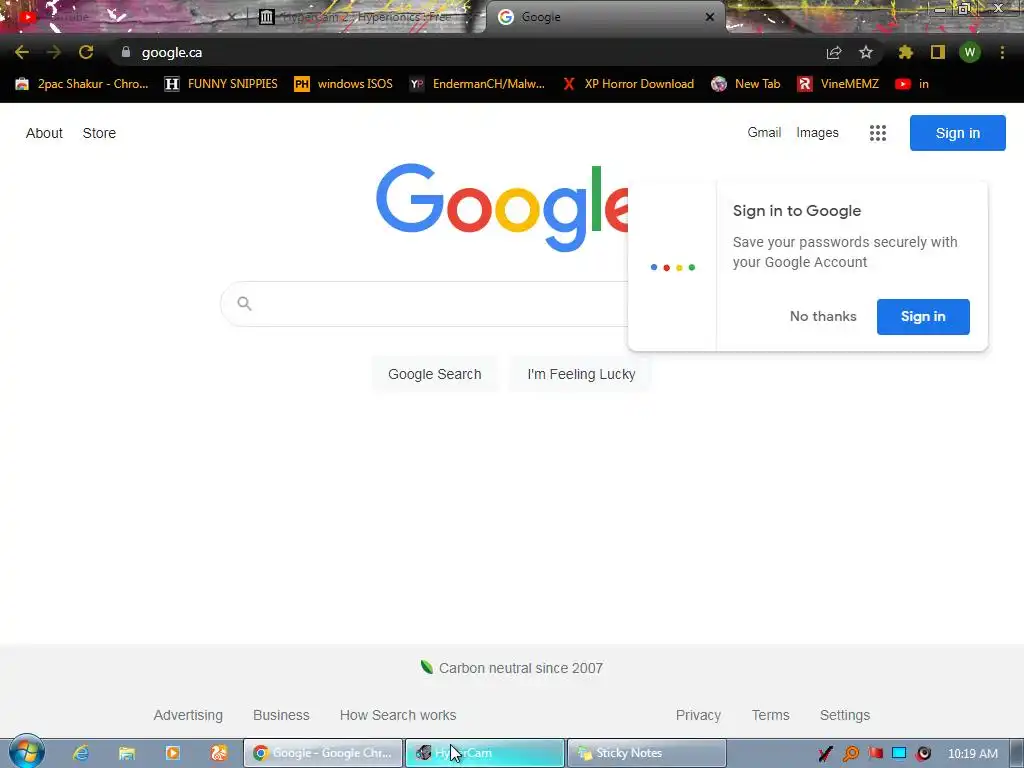
Task: Dismiss the popup with No thanks
Action: coord(823,317)
